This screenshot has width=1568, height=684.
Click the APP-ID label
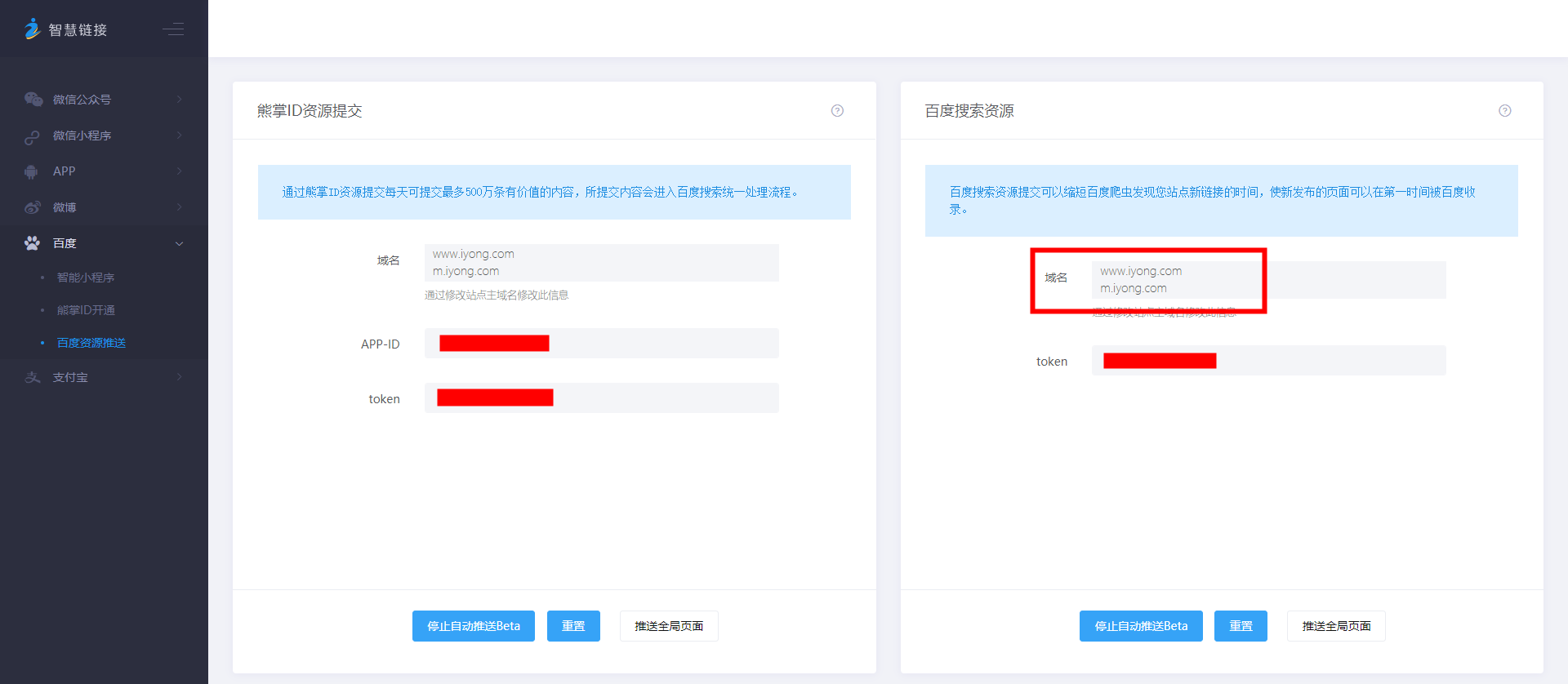[x=381, y=344]
